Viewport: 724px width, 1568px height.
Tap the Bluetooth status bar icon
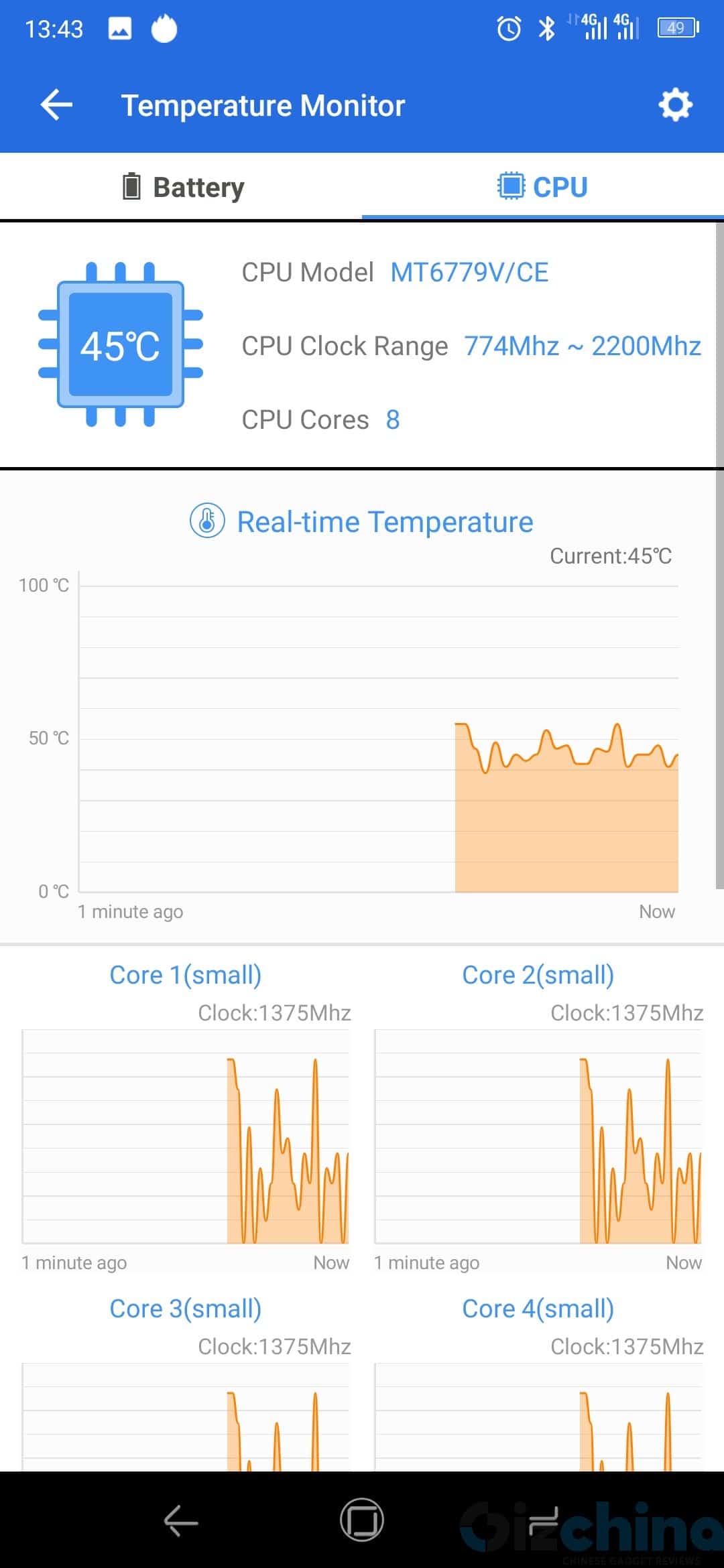click(x=547, y=28)
